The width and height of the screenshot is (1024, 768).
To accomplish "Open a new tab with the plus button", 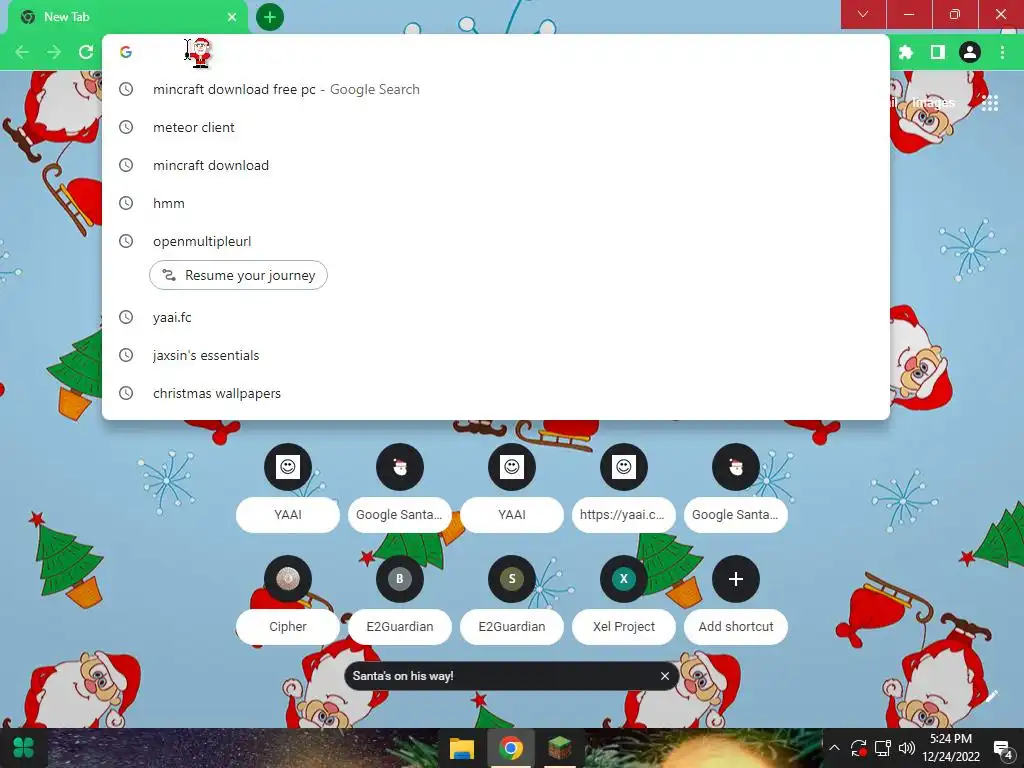I will 270,17.
